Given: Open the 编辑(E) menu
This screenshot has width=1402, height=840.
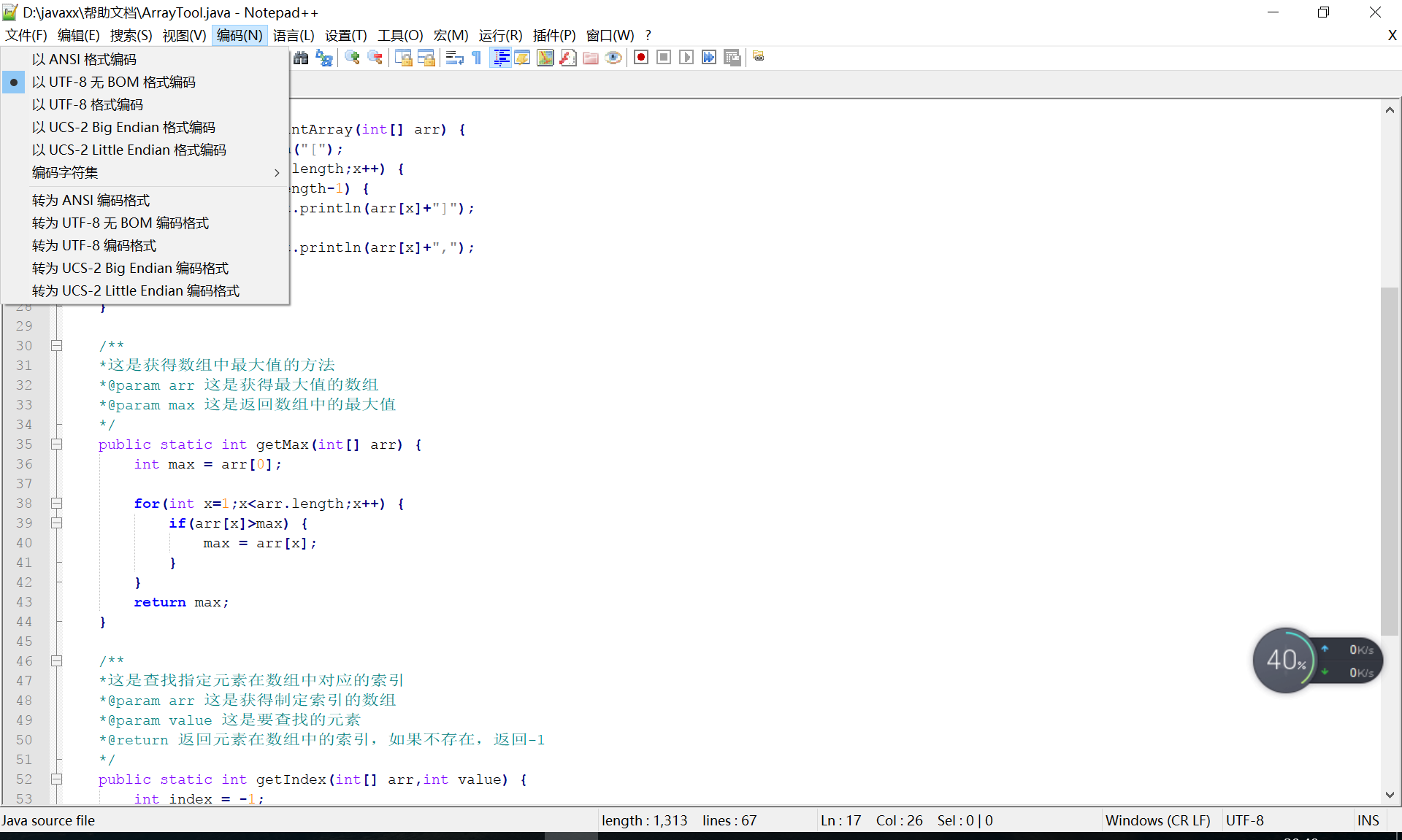Looking at the screenshot, I should click(78, 35).
